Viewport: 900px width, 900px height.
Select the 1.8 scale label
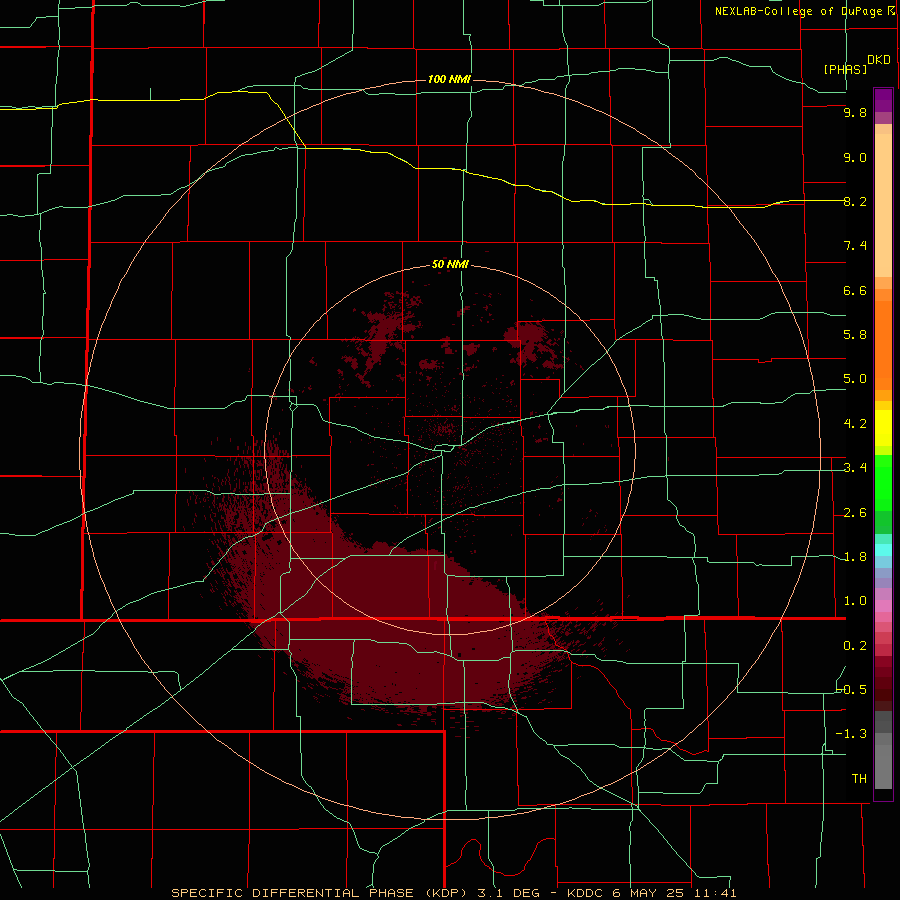(855, 557)
